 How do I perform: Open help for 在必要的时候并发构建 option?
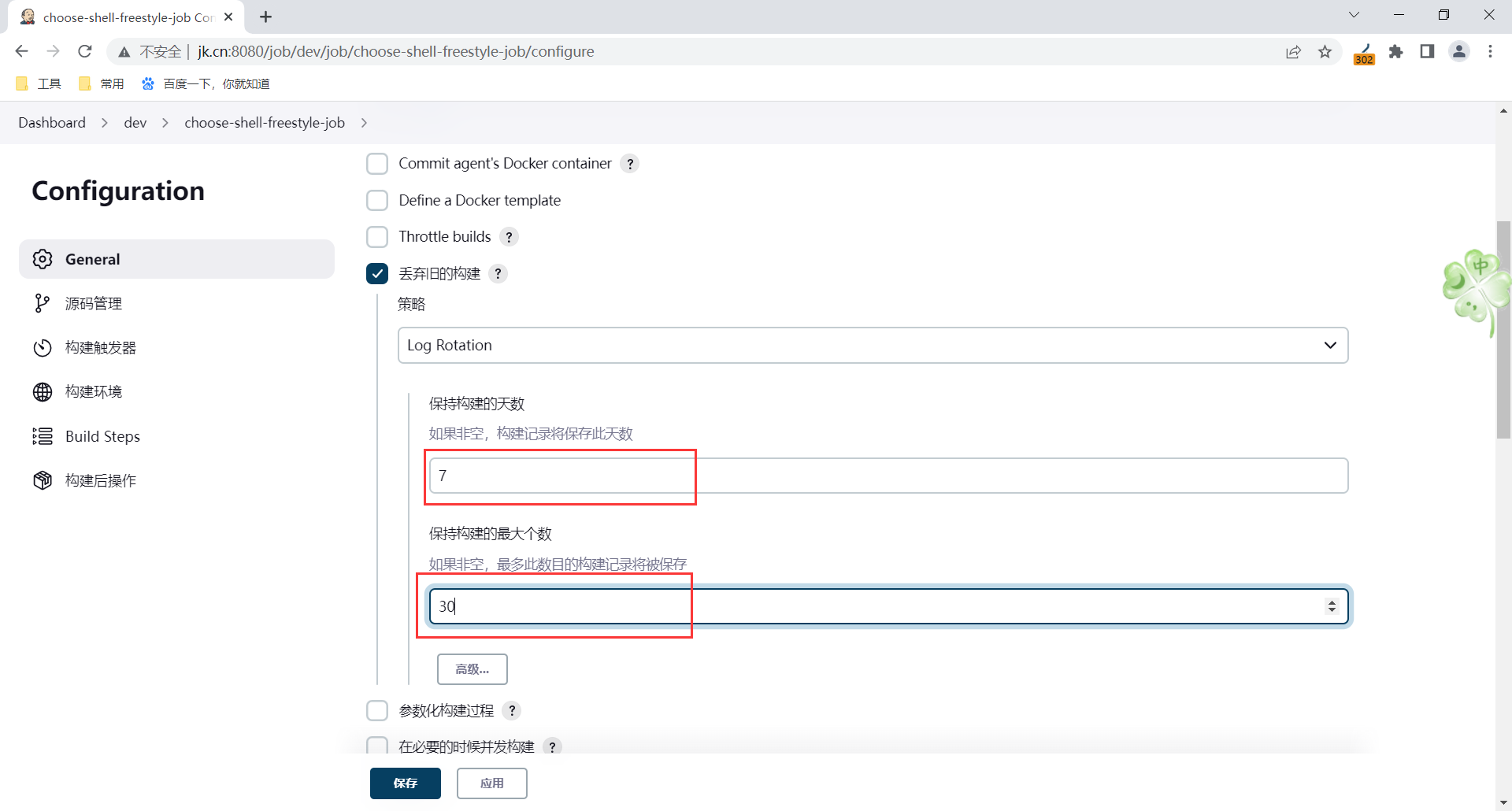point(553,746)
